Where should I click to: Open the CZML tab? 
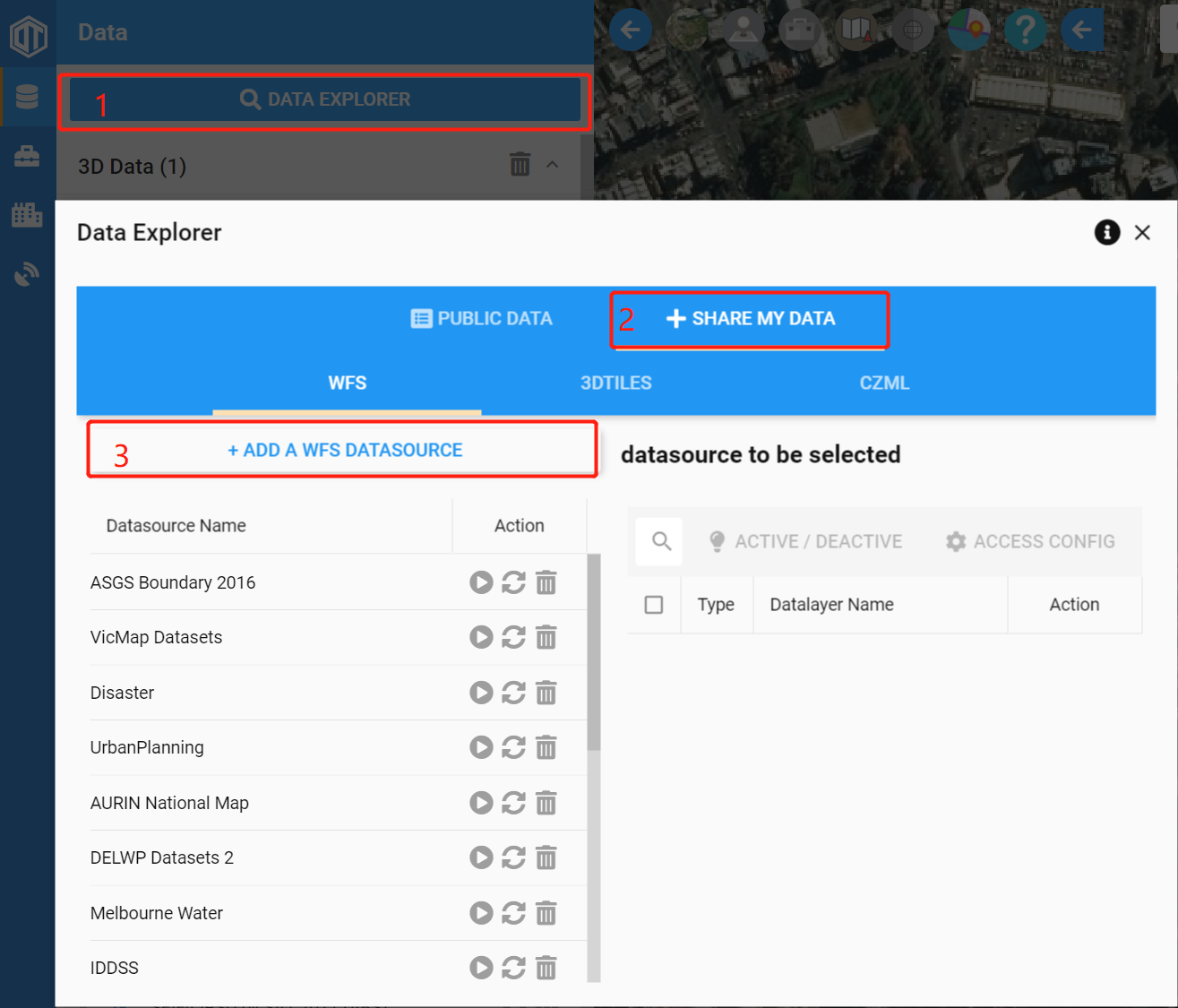tap(885, 383)
